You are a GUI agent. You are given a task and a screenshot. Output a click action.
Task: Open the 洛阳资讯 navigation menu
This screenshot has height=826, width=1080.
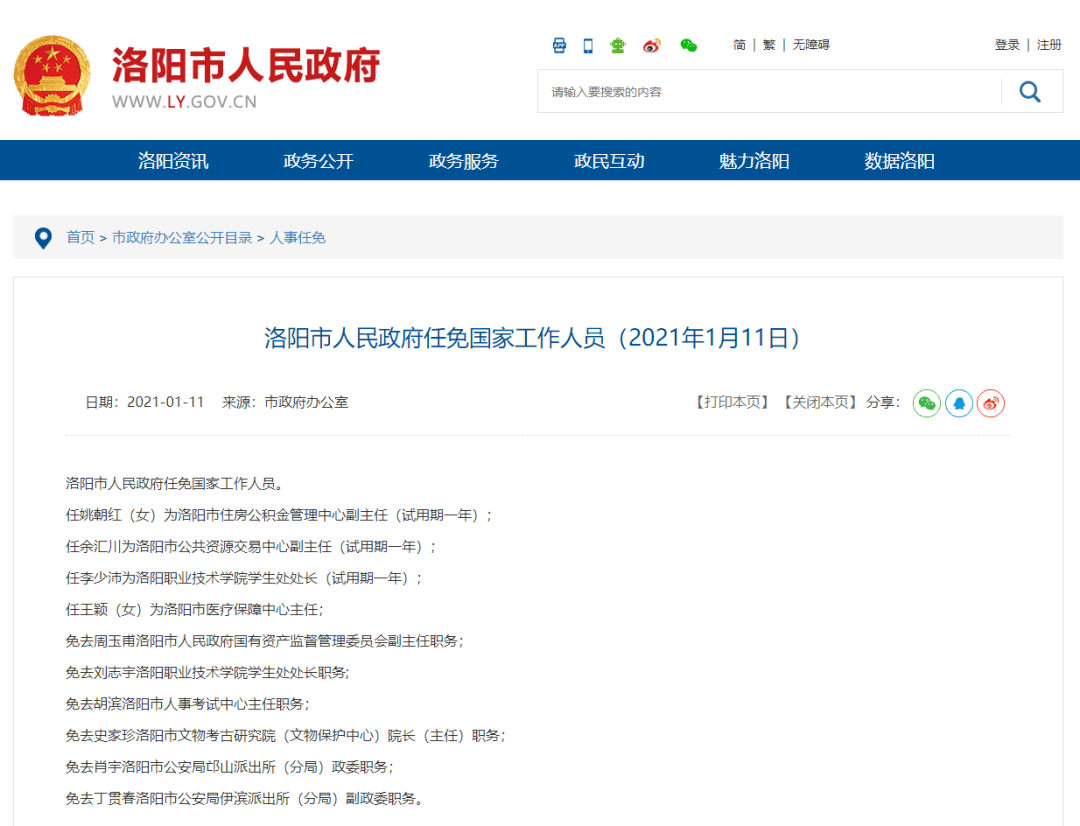(173, 161)
